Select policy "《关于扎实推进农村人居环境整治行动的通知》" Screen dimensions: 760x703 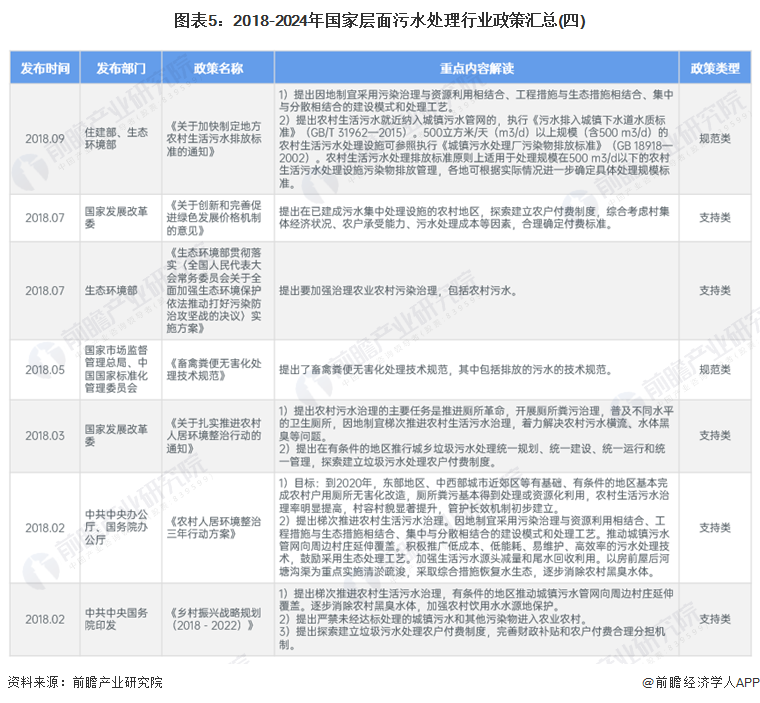[214, 435]
